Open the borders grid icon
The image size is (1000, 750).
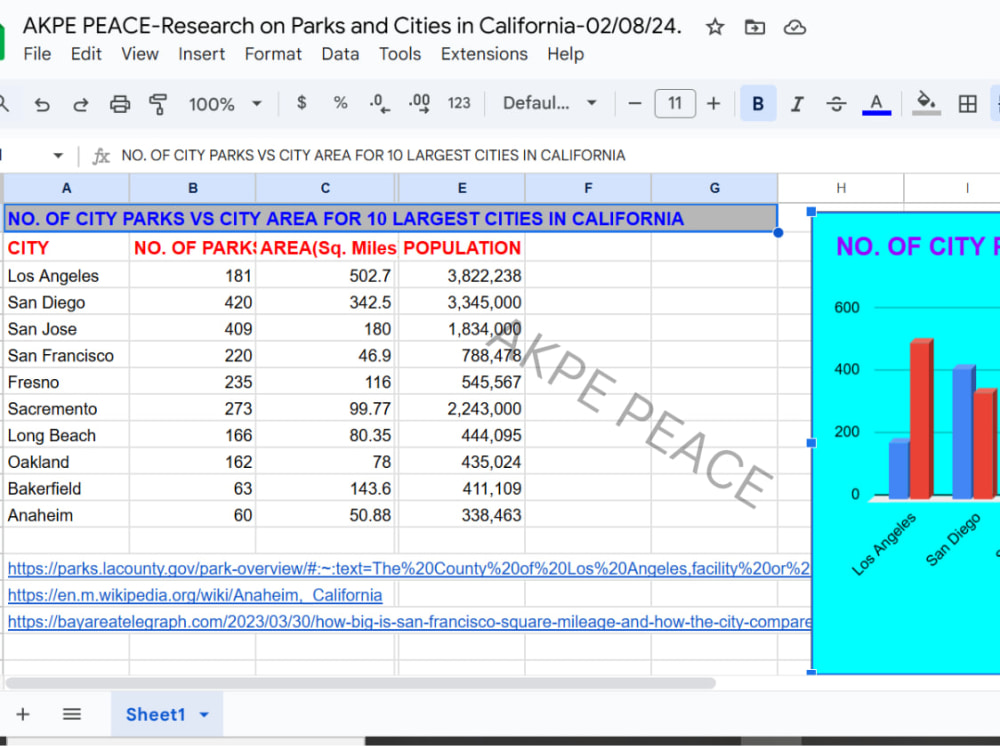point(967,104)
